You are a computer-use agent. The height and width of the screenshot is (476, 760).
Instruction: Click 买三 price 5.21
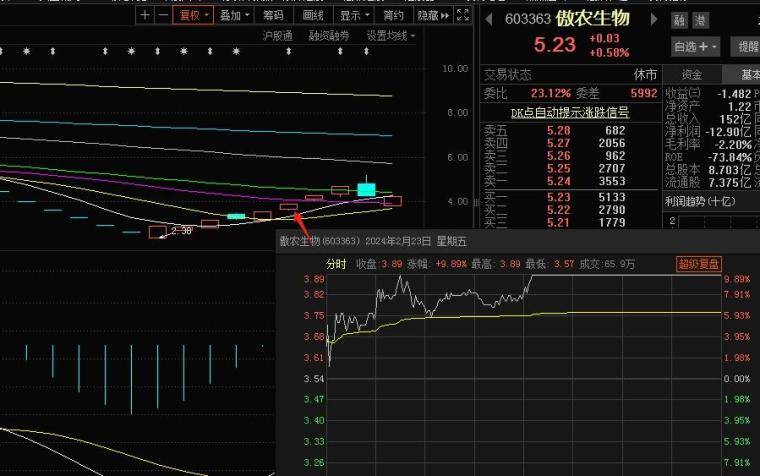coord(558,222)
